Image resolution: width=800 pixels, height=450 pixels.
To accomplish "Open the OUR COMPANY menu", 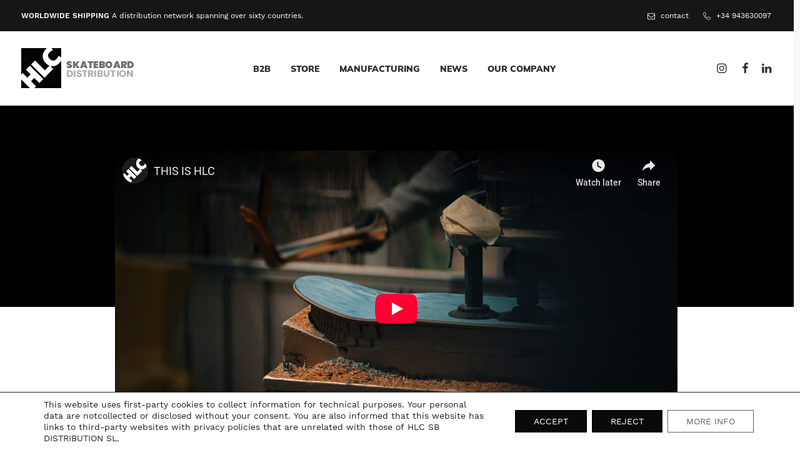I will (521, 69).
